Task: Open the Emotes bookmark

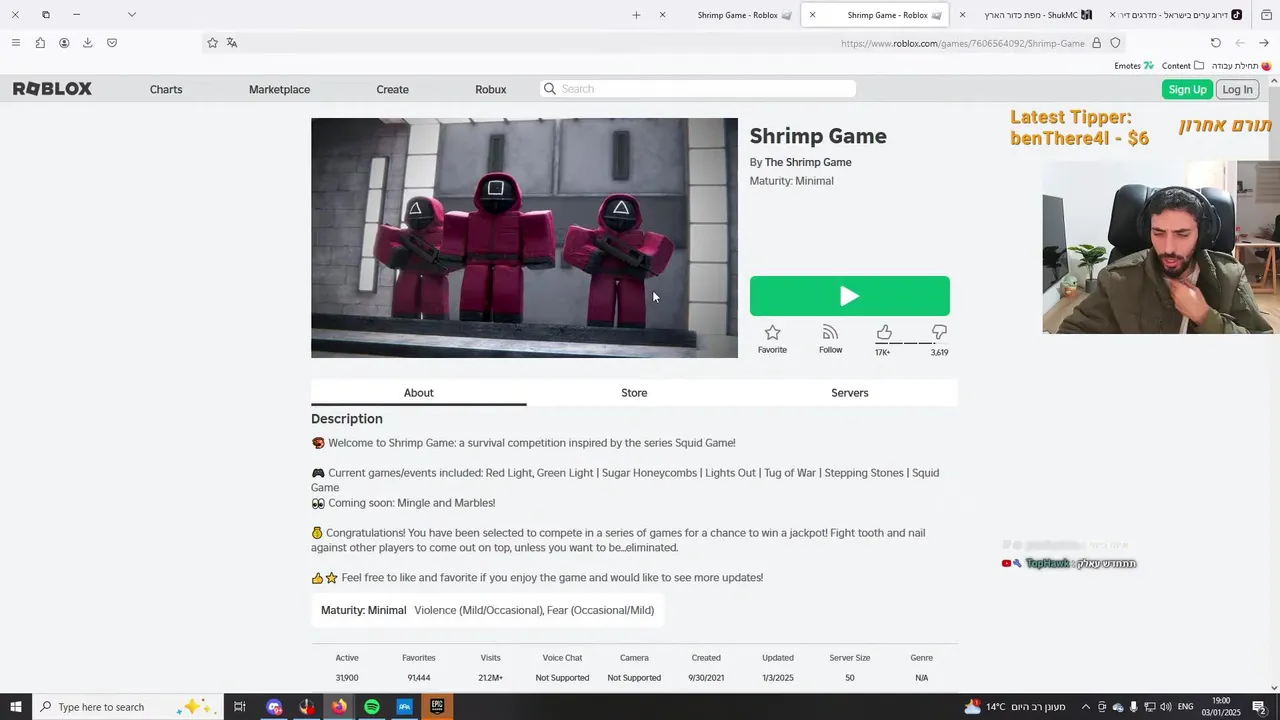Action: [x=1134, y=66]
